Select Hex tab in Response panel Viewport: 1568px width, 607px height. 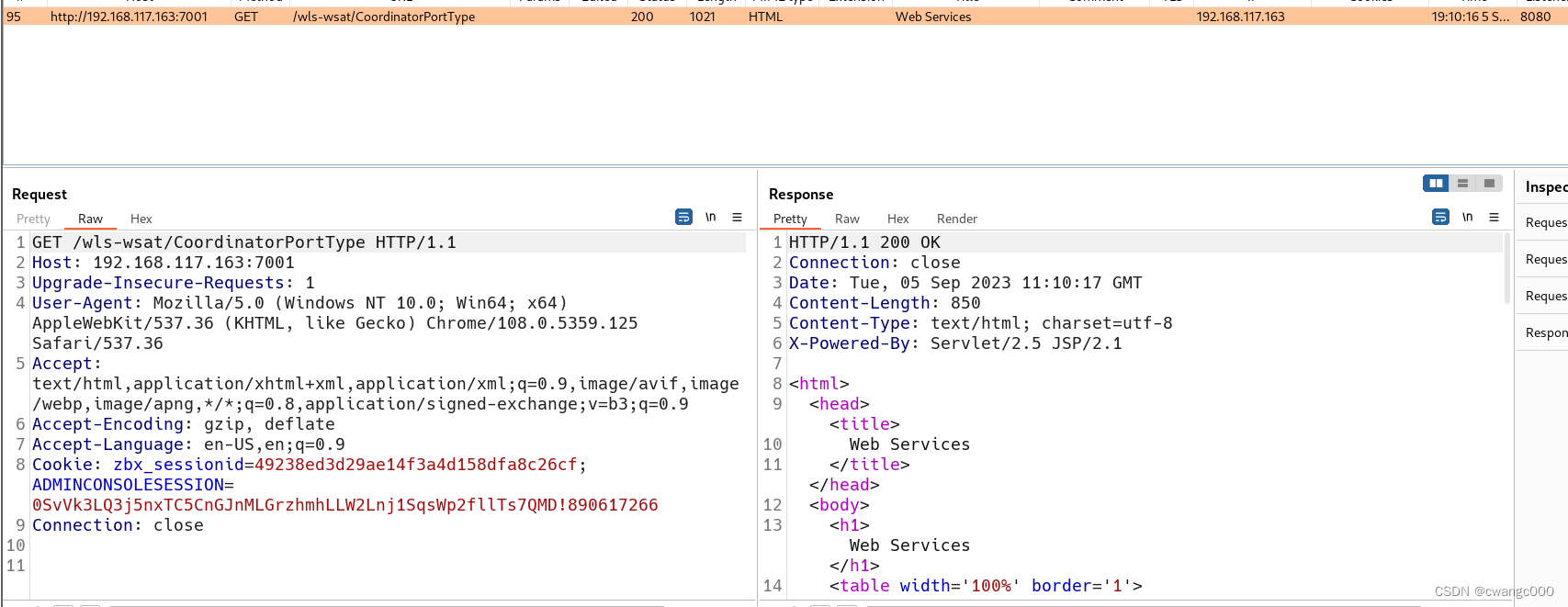point(897,219)
